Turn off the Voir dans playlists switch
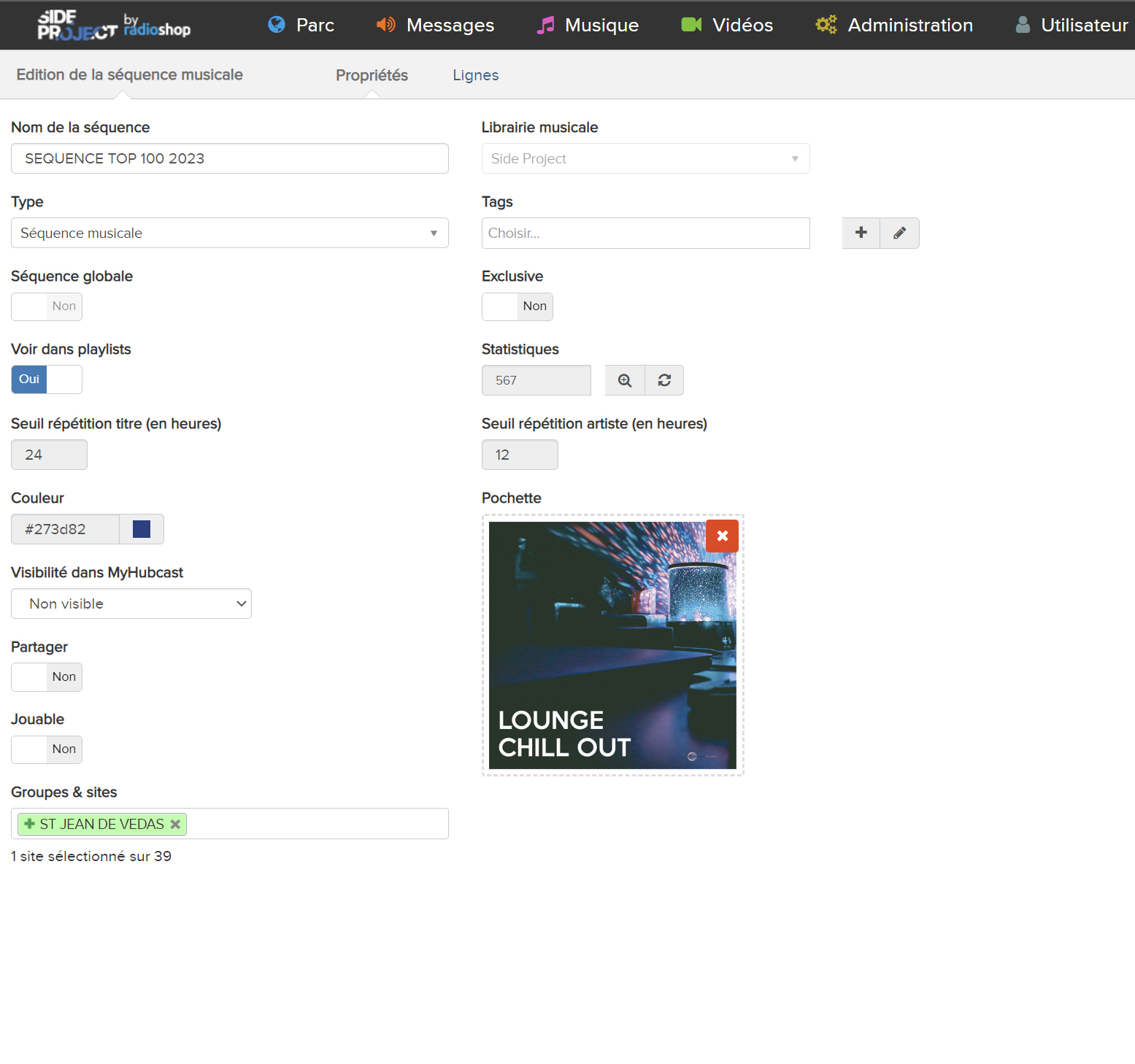The image size is (1135, 1064). click(47, 379)
